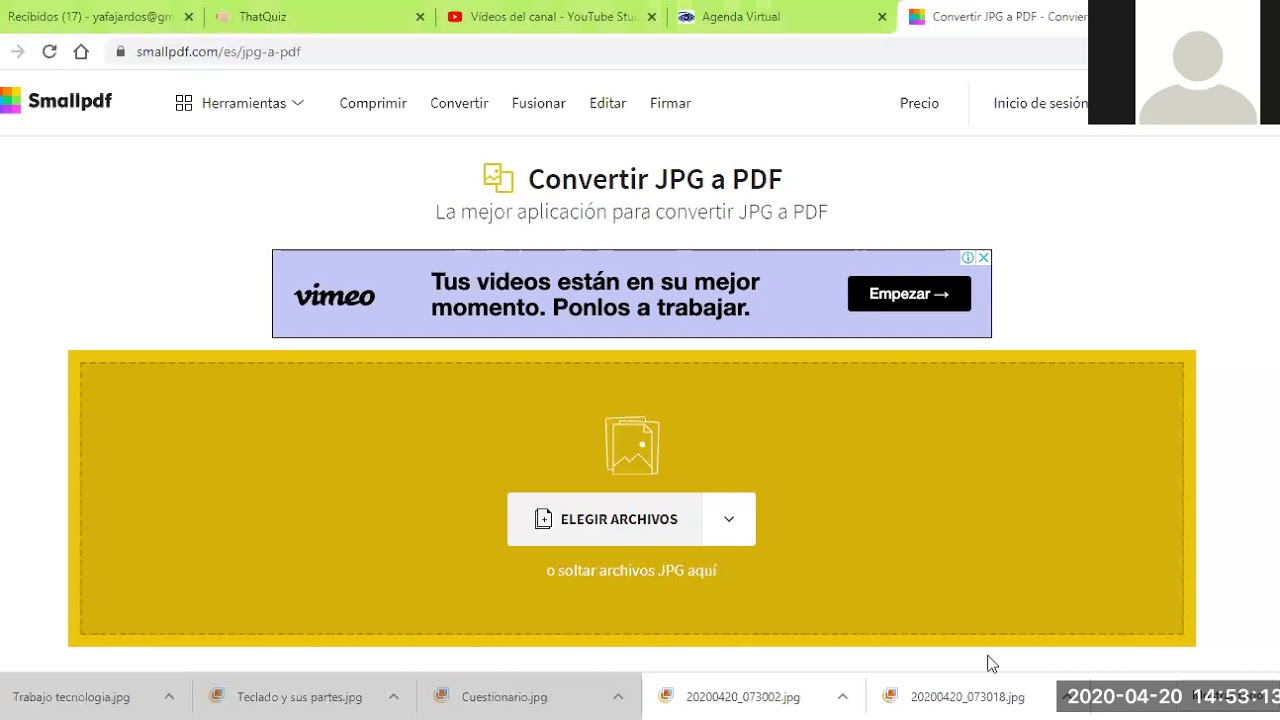
Task: Click the Smallpdf logo
Action: click(x=56, y=101)
